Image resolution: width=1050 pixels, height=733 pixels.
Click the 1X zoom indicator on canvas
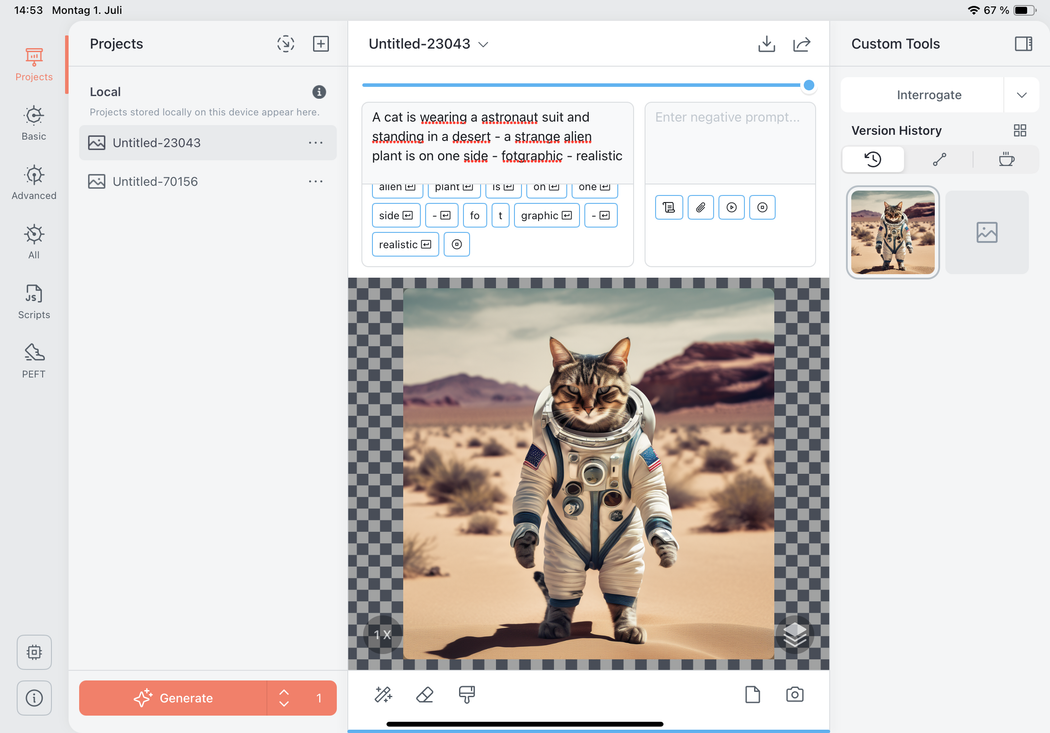pyautogui.click(x=382, y=635)
